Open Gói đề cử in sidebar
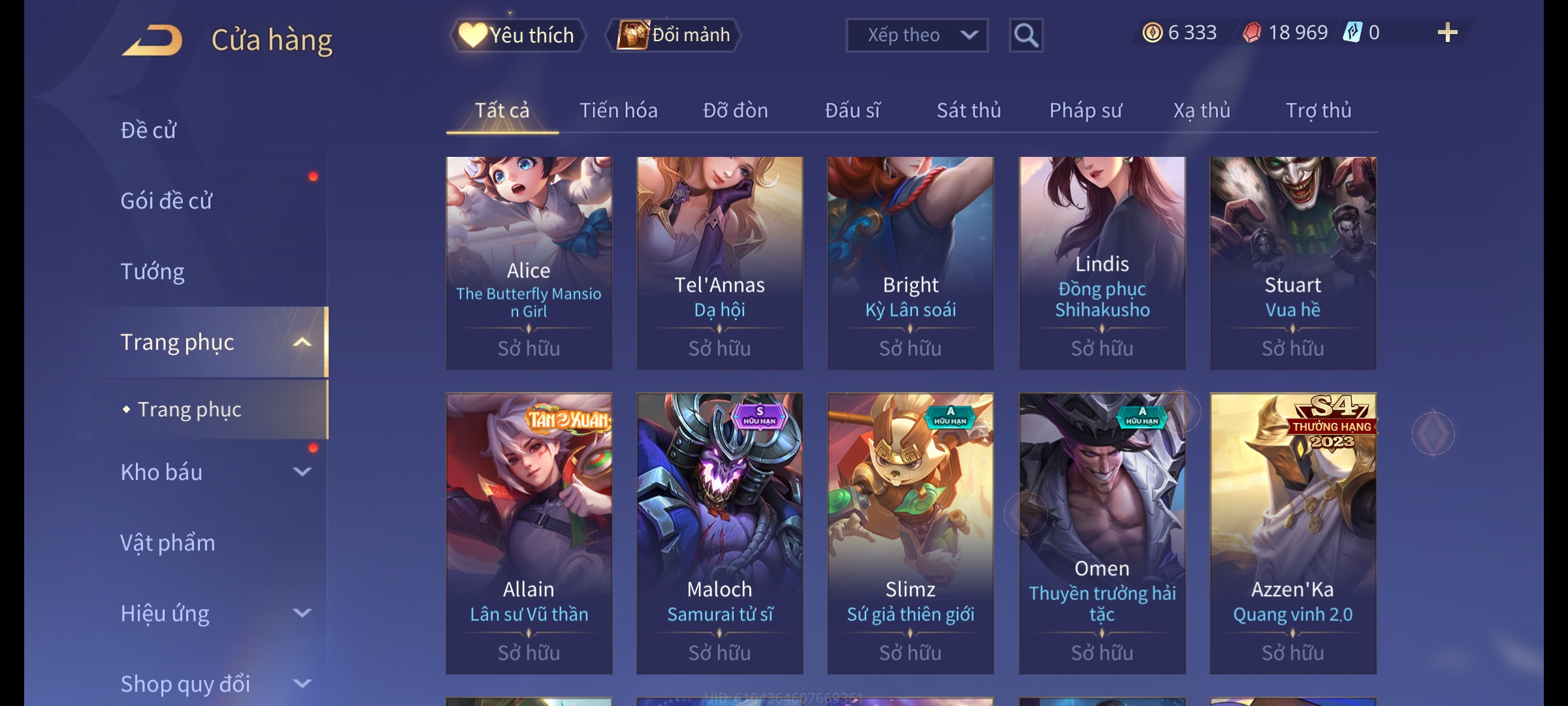 point(166,201)
